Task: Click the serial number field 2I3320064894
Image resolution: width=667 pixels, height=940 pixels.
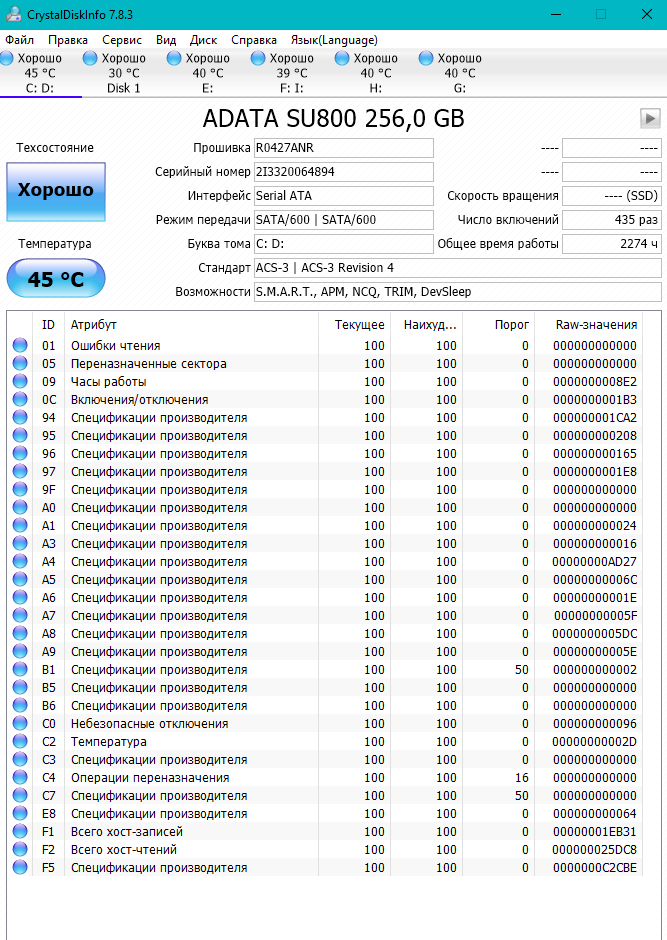Action: (343, 172)
